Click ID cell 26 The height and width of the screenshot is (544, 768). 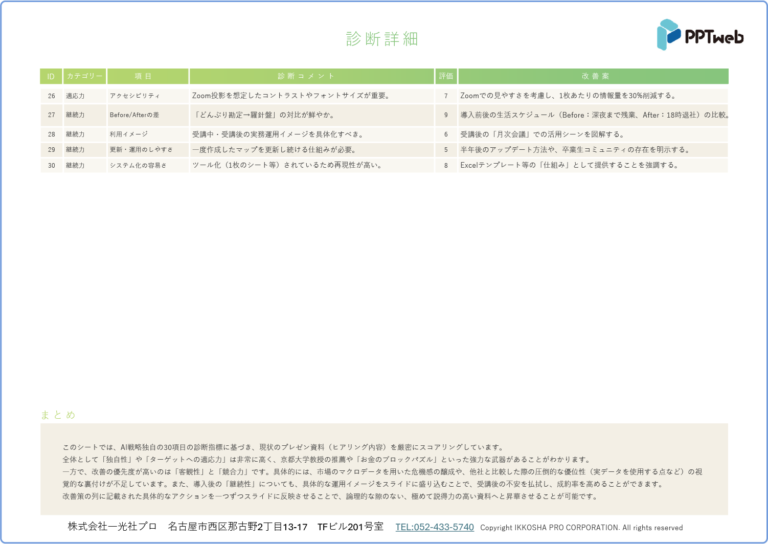pyautogui.click(x=51, y=96)
